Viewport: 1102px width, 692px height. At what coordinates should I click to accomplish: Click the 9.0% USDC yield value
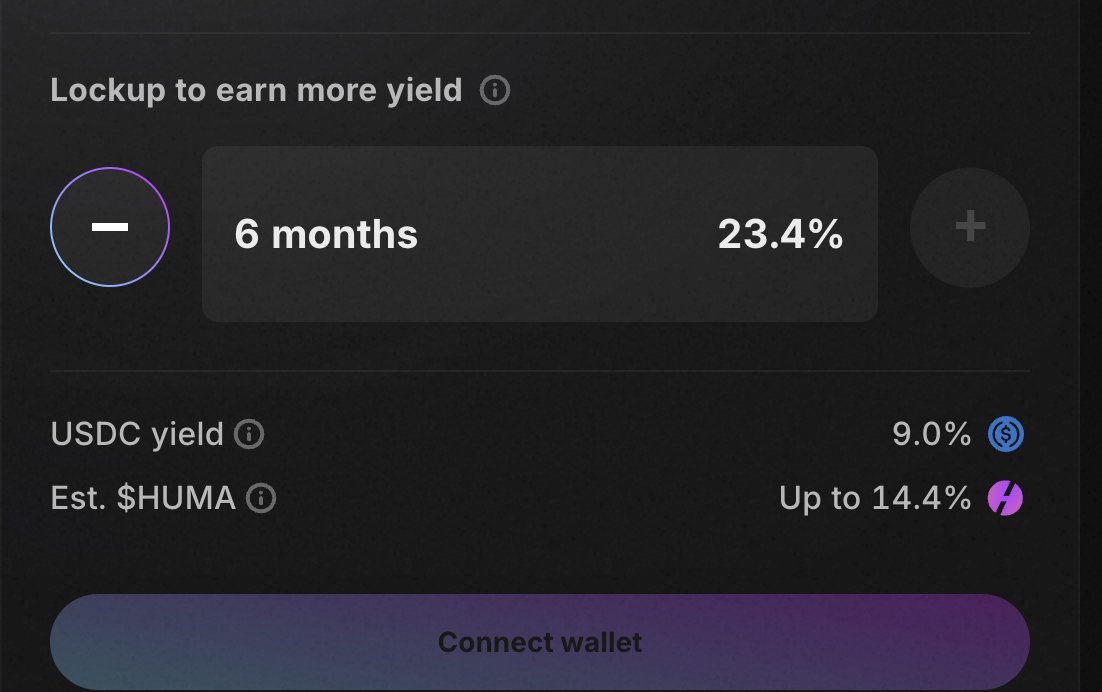[x=931, y=435]
